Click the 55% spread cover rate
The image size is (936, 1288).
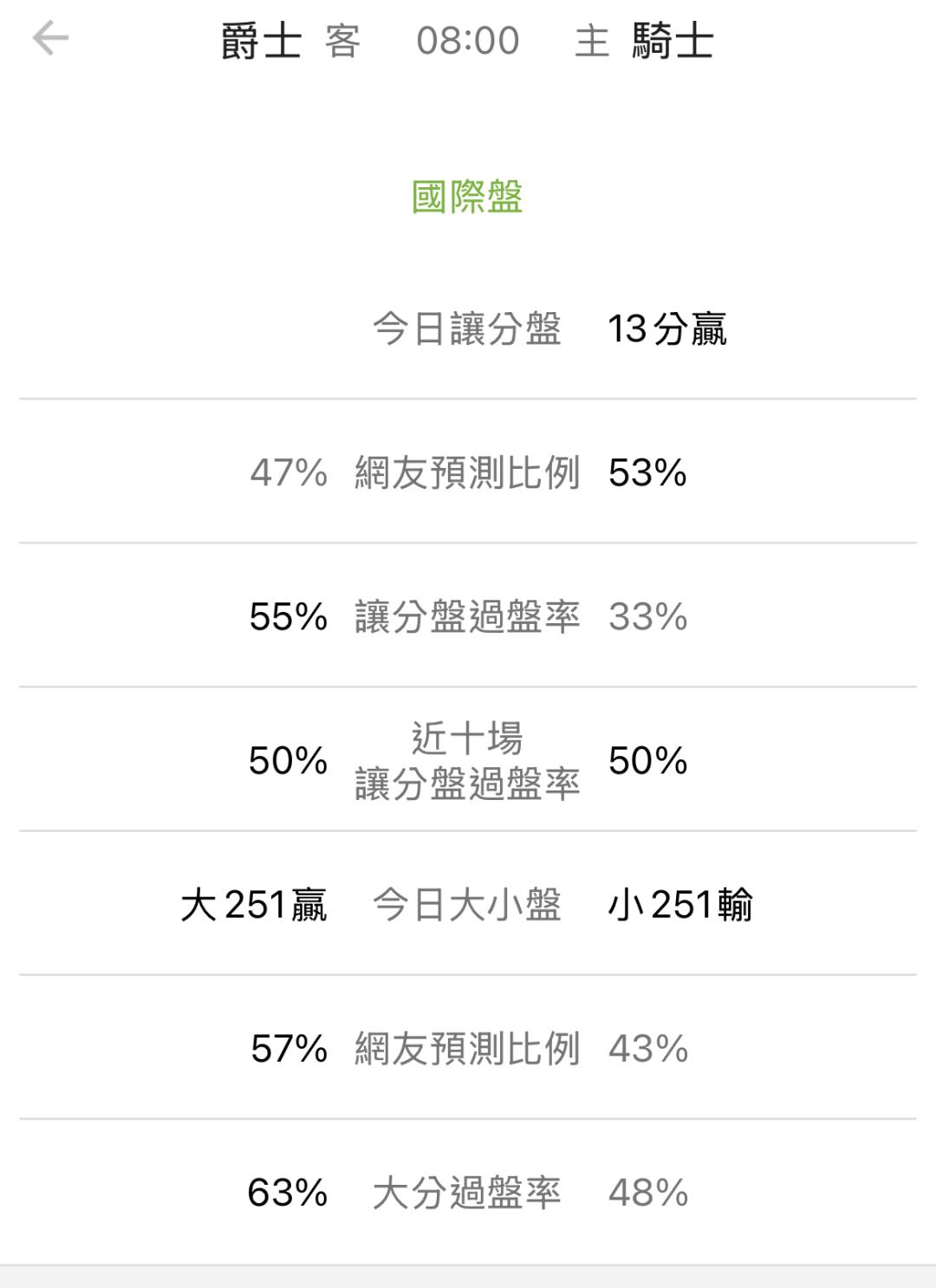[289, 616]
